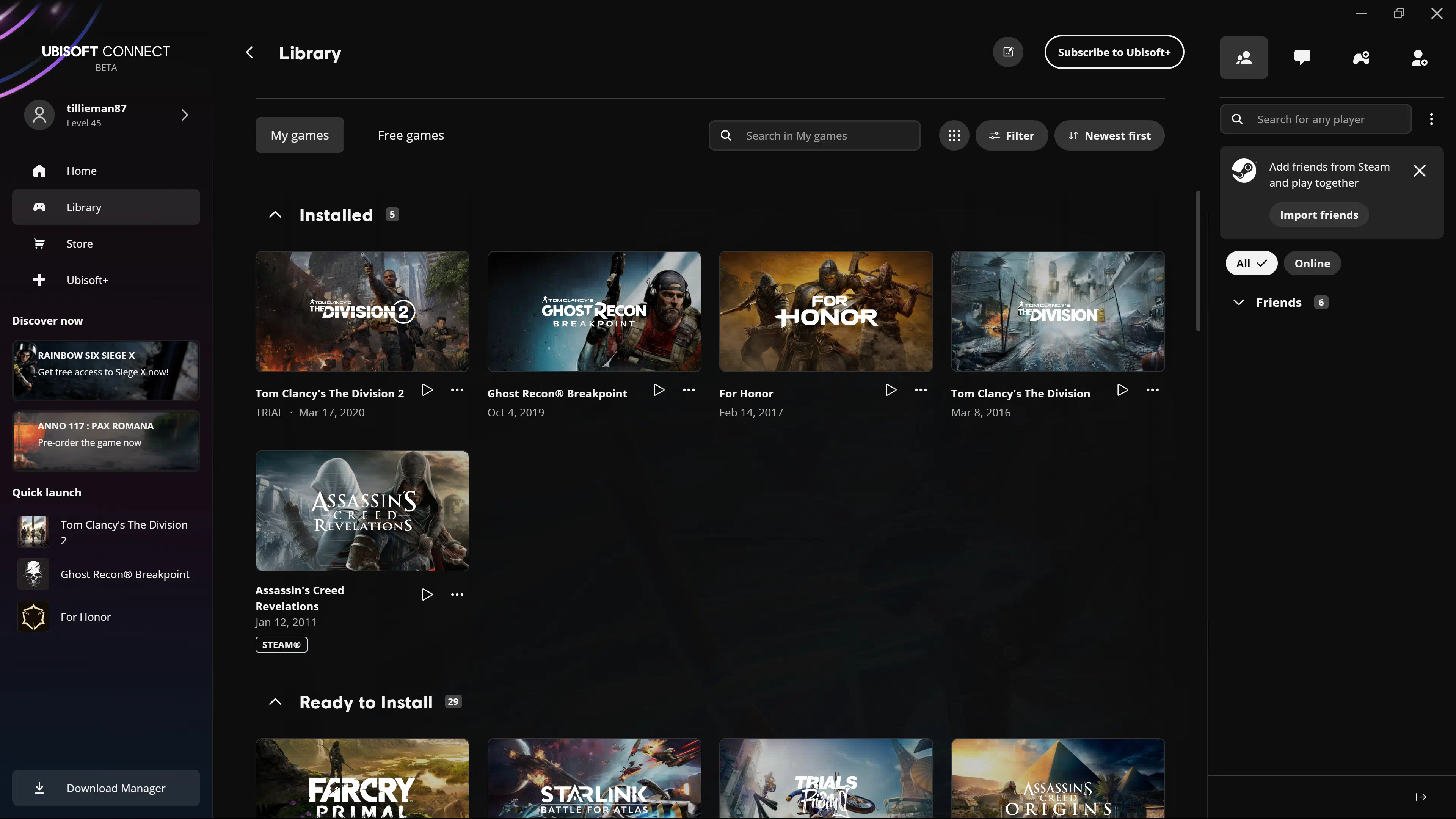Click Import friends button

point(1319,215)
